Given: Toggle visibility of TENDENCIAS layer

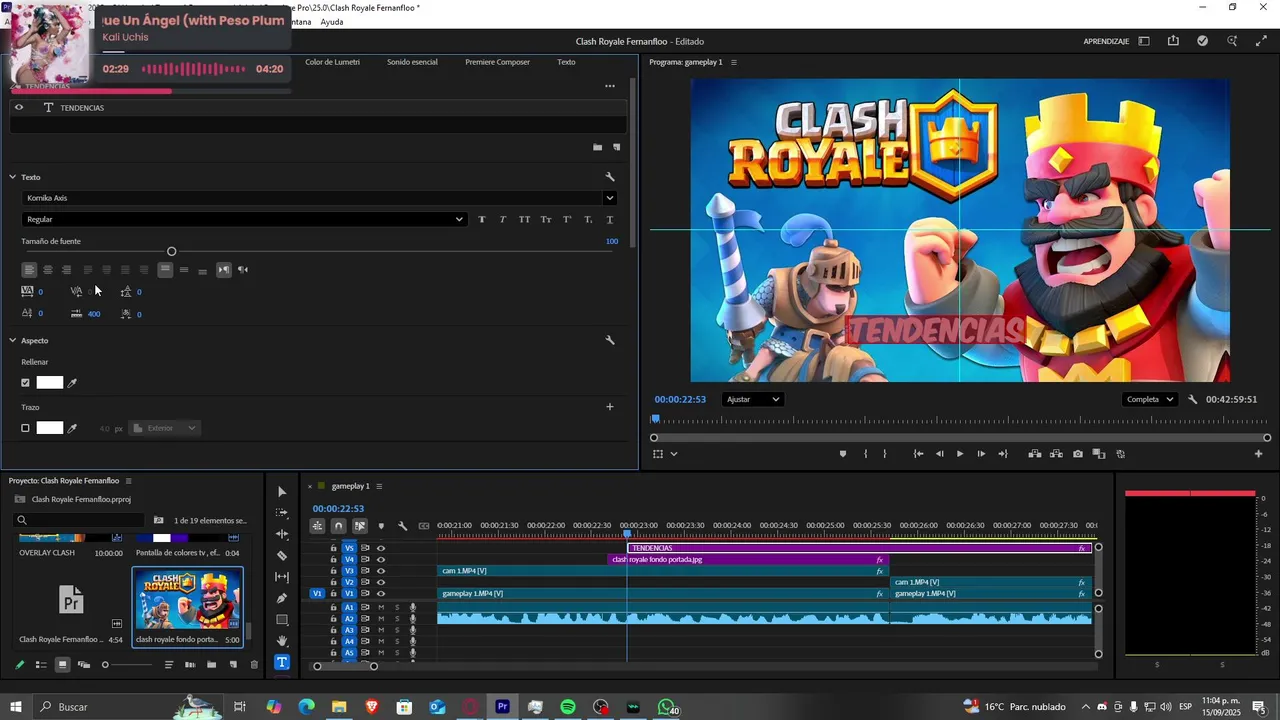Looking at the screenshot, I should click(18, 107).
